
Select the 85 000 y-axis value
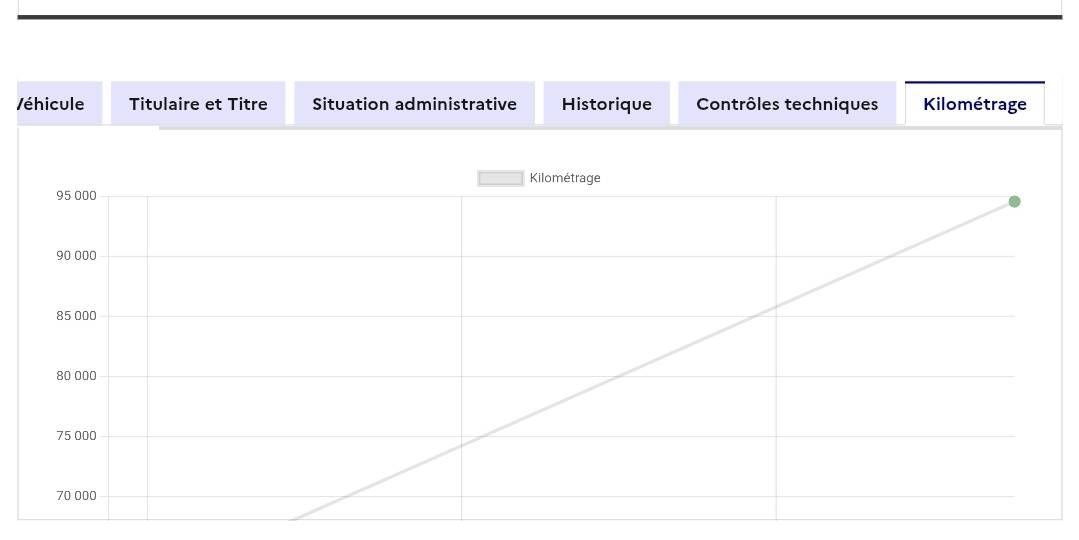coord(76,316)
